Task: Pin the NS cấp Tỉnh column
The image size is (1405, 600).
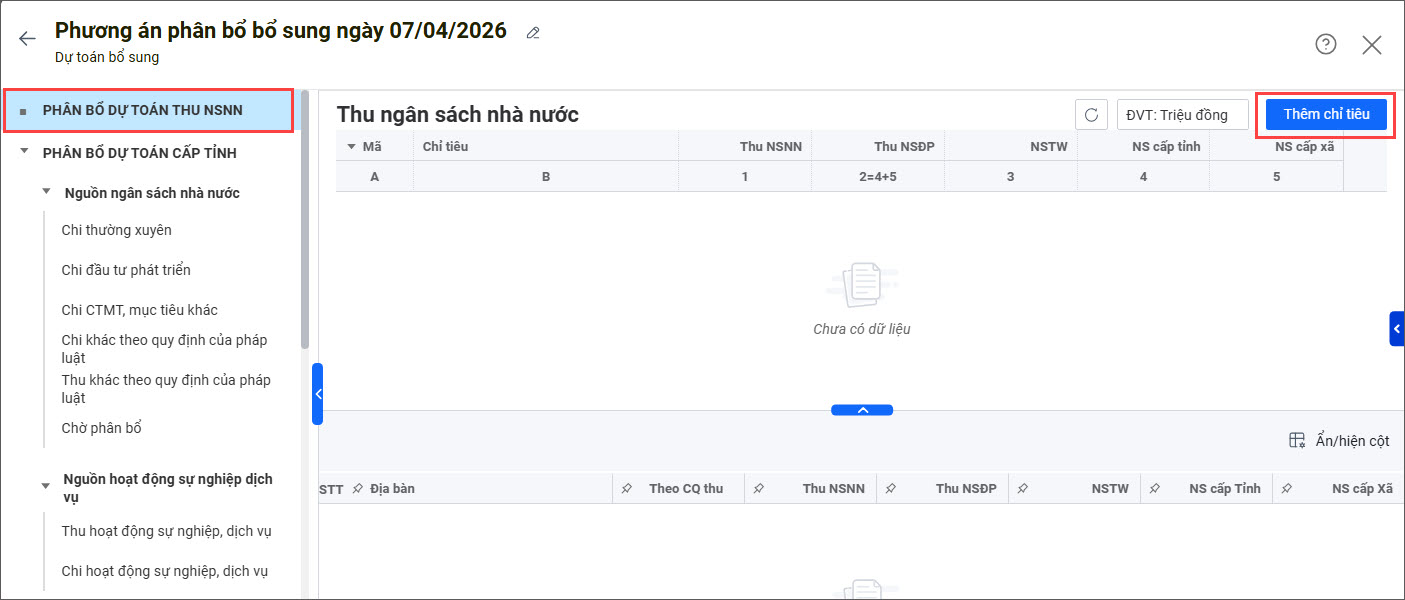Action: pyautogui.click(x=1155, y=489)
